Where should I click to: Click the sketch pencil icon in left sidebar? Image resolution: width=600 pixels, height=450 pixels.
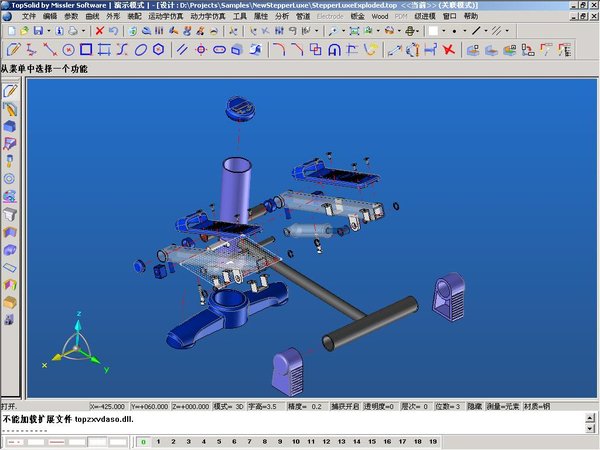click(x=10, y=91)
